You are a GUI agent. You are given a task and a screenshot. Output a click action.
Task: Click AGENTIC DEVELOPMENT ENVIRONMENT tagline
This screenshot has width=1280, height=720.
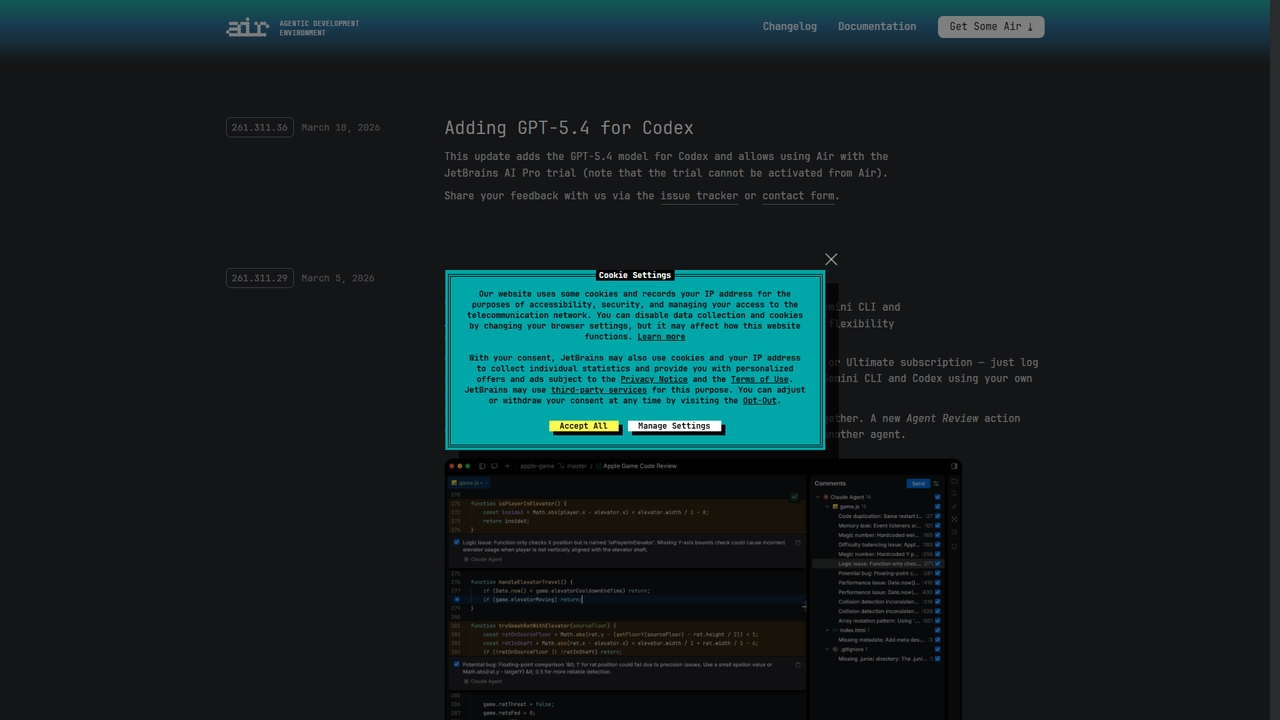coord(319,28)
